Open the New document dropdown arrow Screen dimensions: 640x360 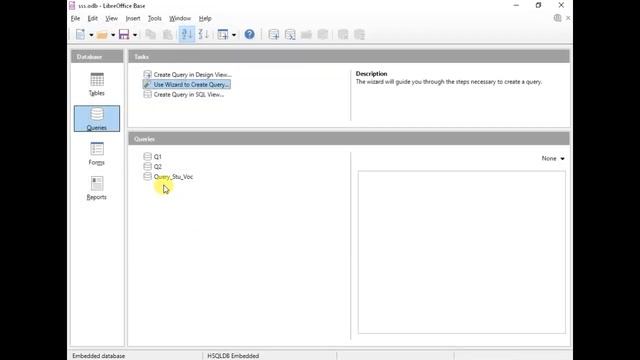[x=91, y=35]
